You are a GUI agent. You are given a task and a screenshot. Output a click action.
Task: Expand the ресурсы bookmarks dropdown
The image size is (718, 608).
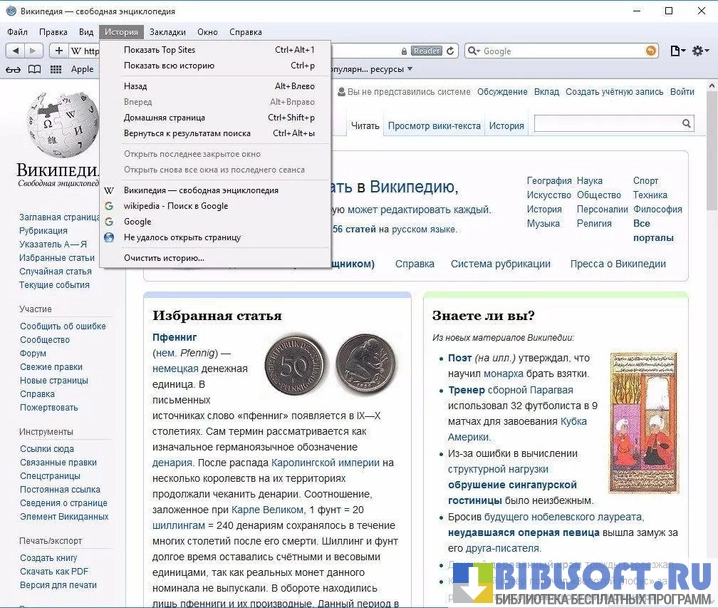point(410,69)
